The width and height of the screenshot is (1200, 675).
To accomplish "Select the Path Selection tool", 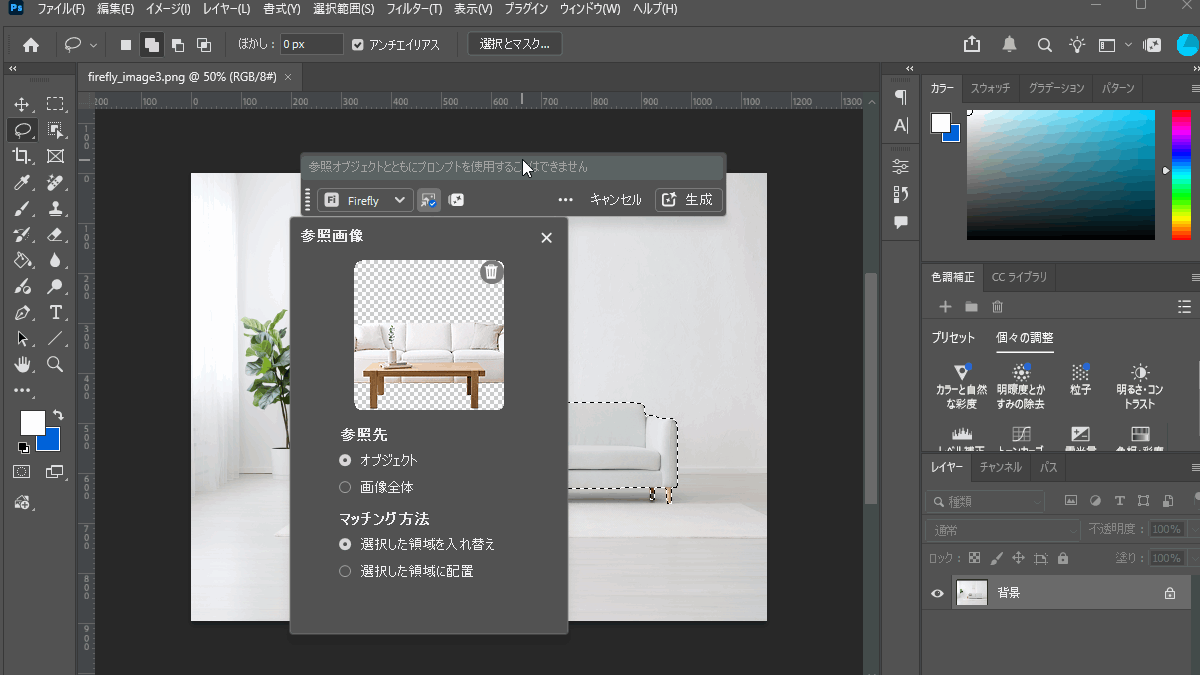I will tap(22, 339).
